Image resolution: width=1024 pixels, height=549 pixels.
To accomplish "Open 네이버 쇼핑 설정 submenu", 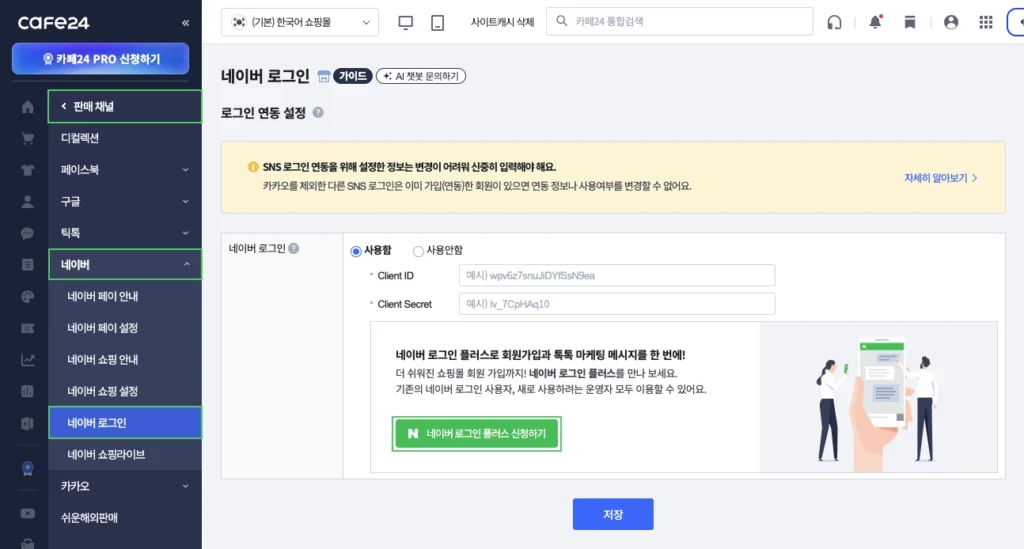I will (124, 392).
